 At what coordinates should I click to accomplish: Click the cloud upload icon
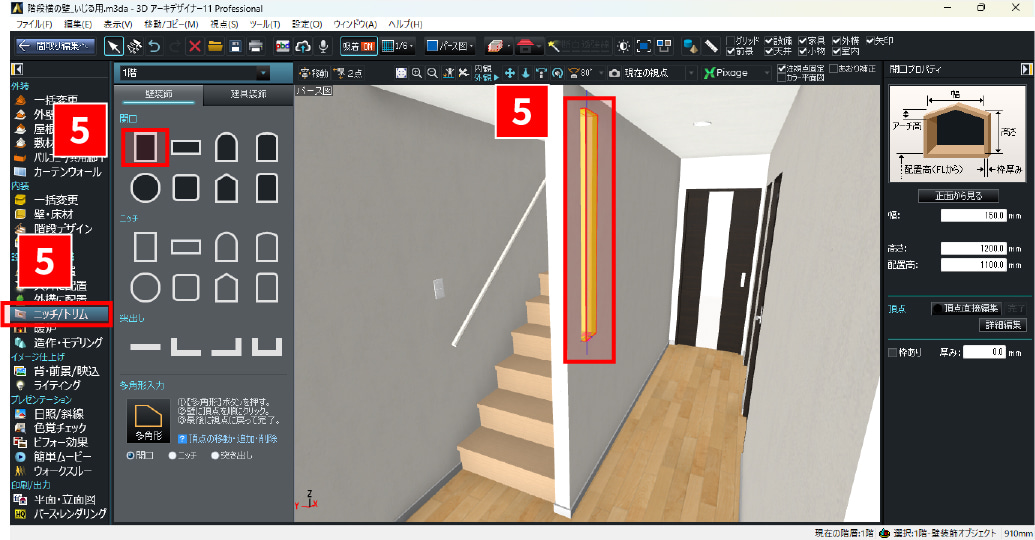pos(303,46)
